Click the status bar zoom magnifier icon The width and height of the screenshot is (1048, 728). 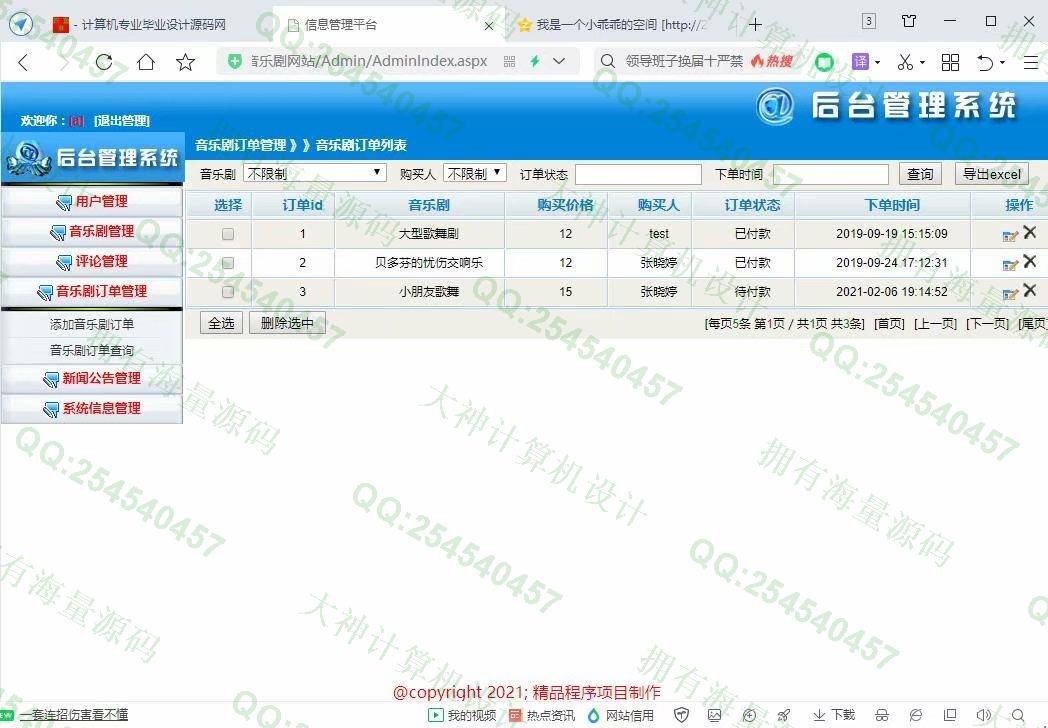pyautogui.click(x=1018, y=715)
